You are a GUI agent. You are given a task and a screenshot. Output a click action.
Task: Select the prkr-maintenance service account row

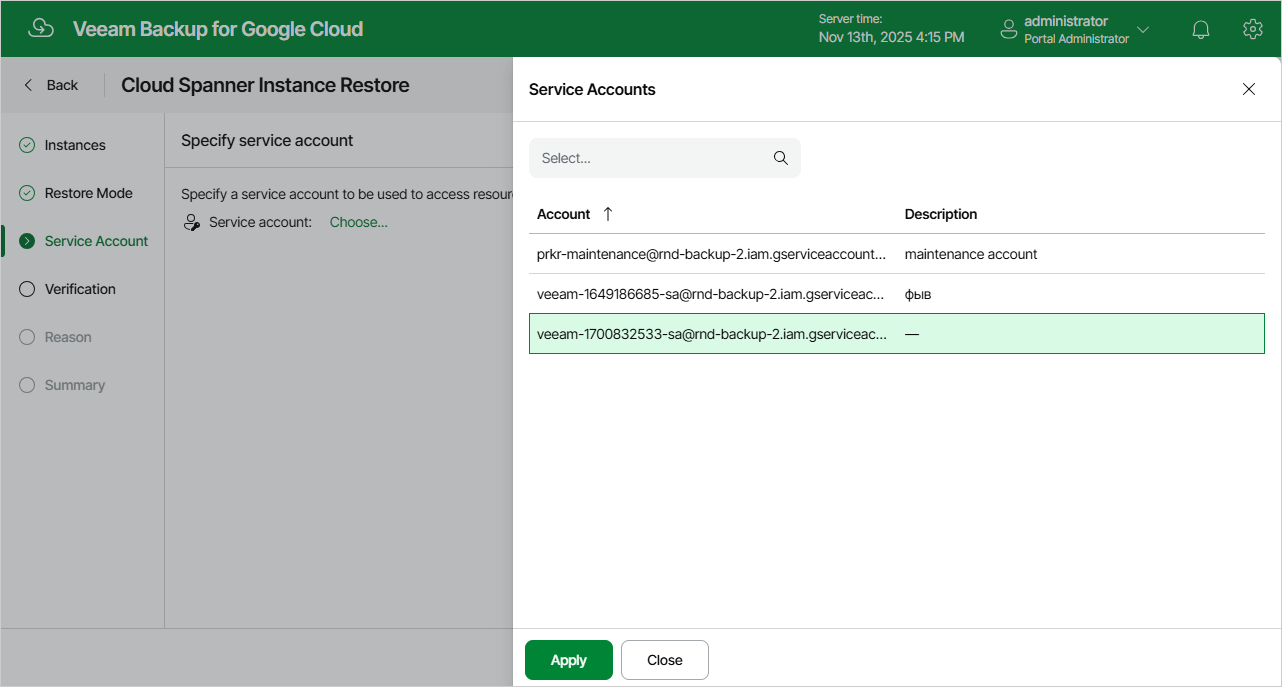[x=897, y=254]
